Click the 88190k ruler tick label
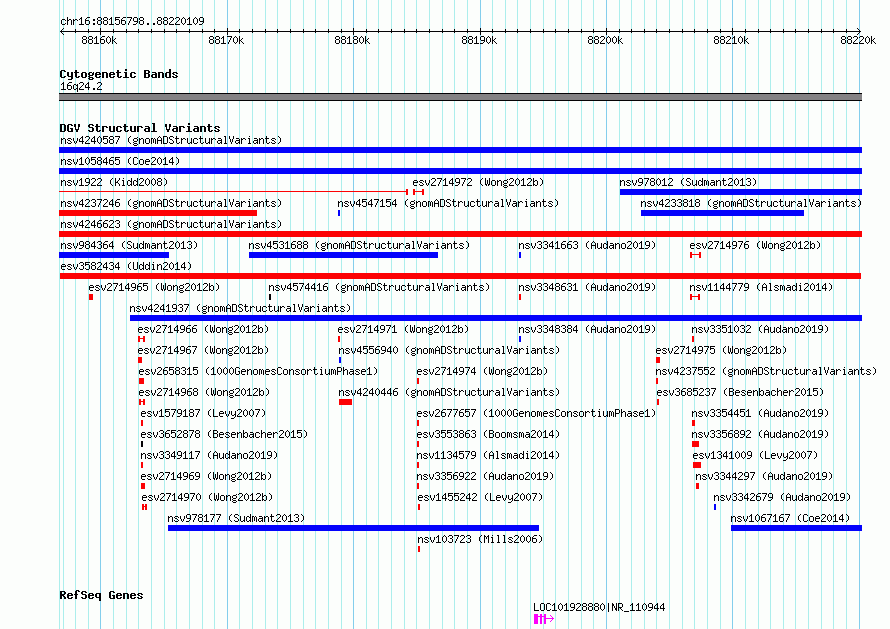Viewport: 890px width, 629px height. pos(479,41)
